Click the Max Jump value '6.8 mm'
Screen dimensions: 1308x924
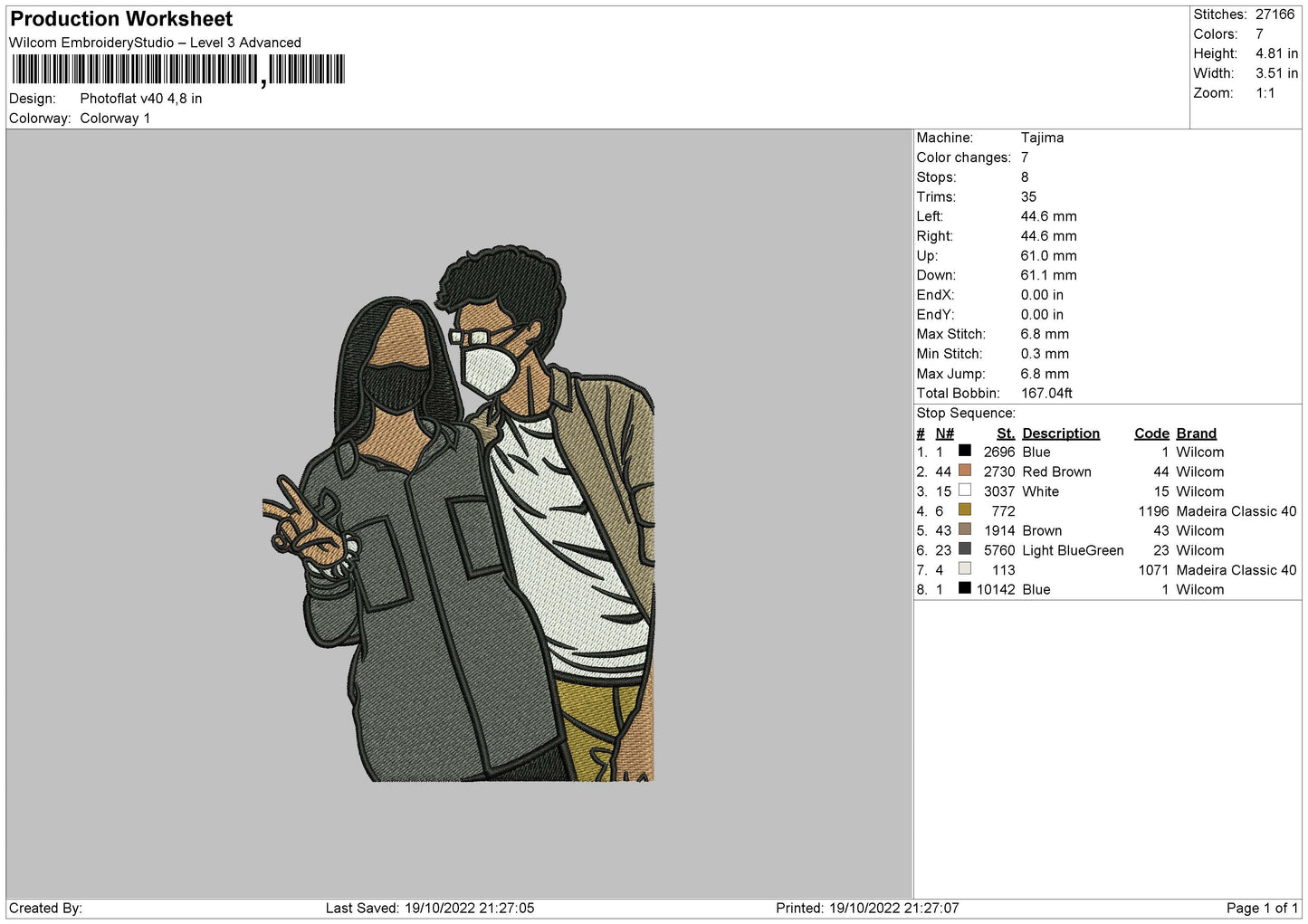coord(1045,374)
